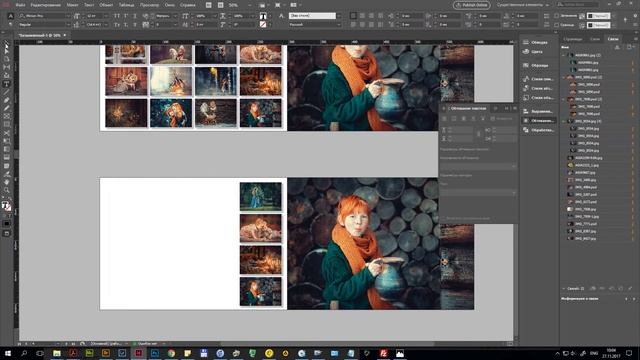Click the Shading color swatch beside Затенение
The image size is (640, 360).
coord(598,16)
